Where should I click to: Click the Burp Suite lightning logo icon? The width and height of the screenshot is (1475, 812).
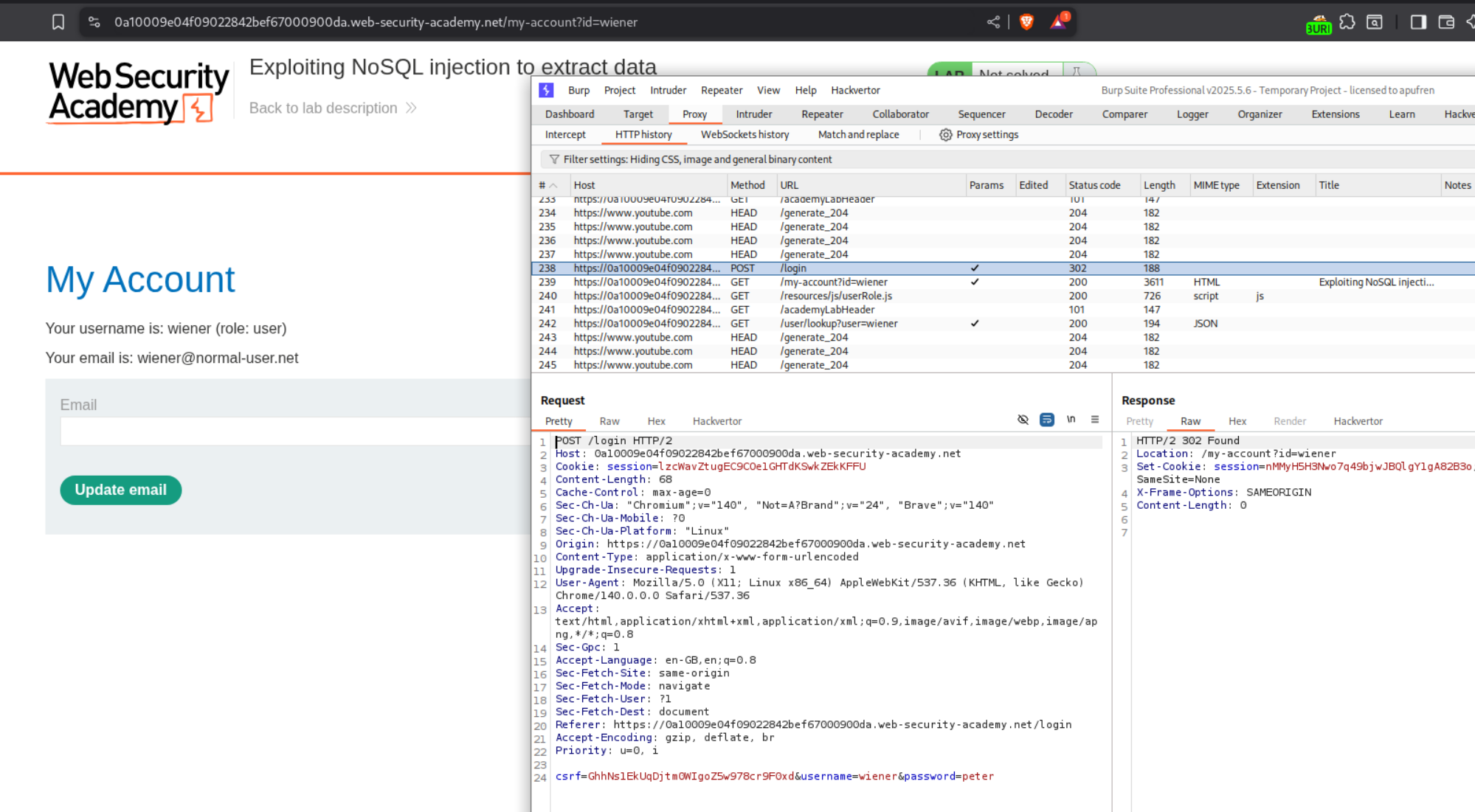coord(546,90)
